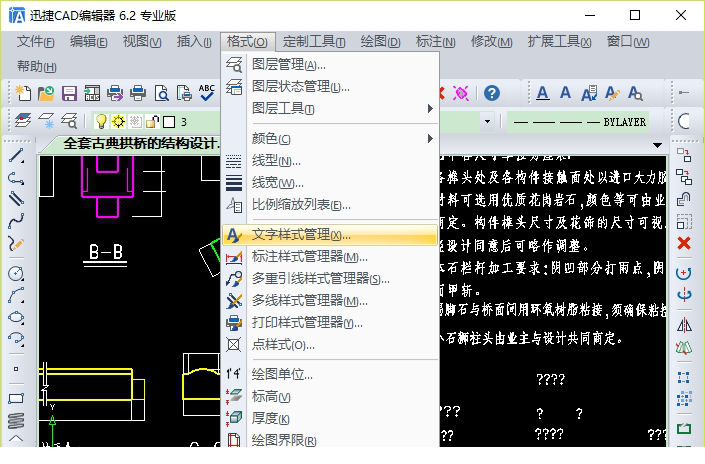
Task: Expand the 颜色(C) submenu
Action: pos(330,138)
